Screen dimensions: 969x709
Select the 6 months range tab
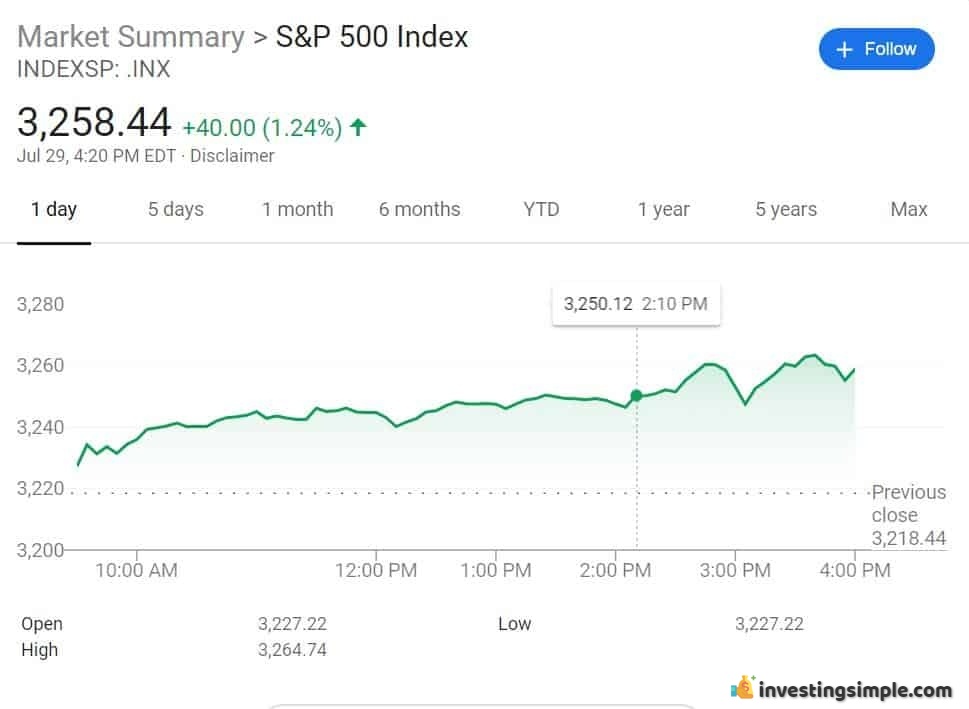(x=420, y=210)
